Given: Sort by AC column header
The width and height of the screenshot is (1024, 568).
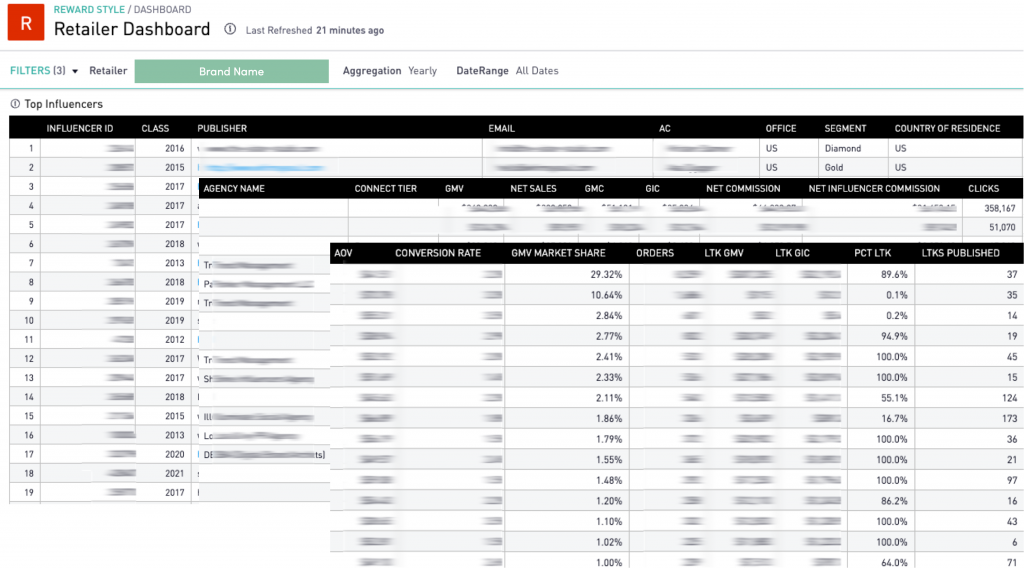Looking at the screenshot, I should tap(665, 129).
